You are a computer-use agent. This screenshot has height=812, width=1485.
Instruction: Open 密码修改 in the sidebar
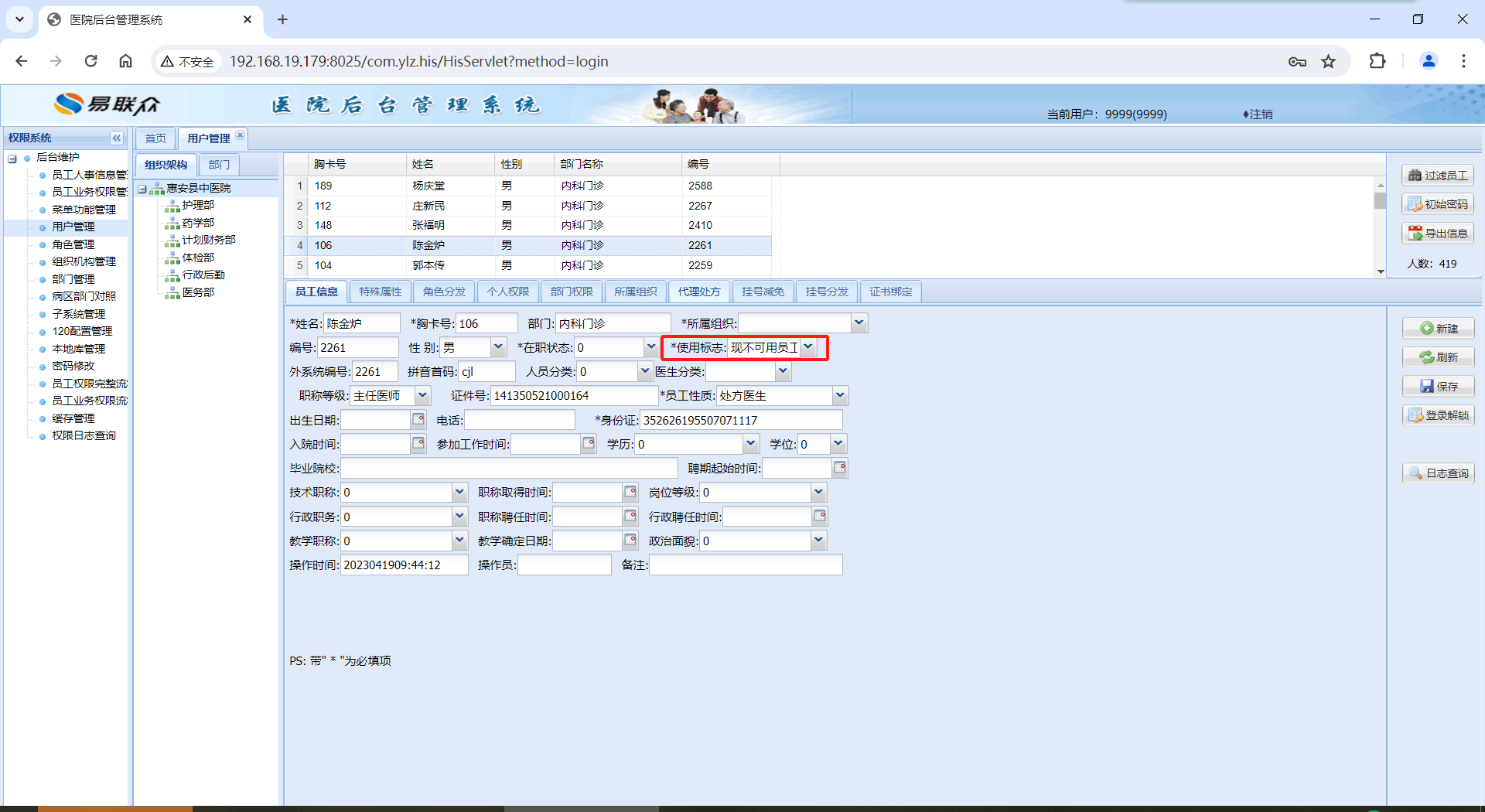(x=73, y=366)
